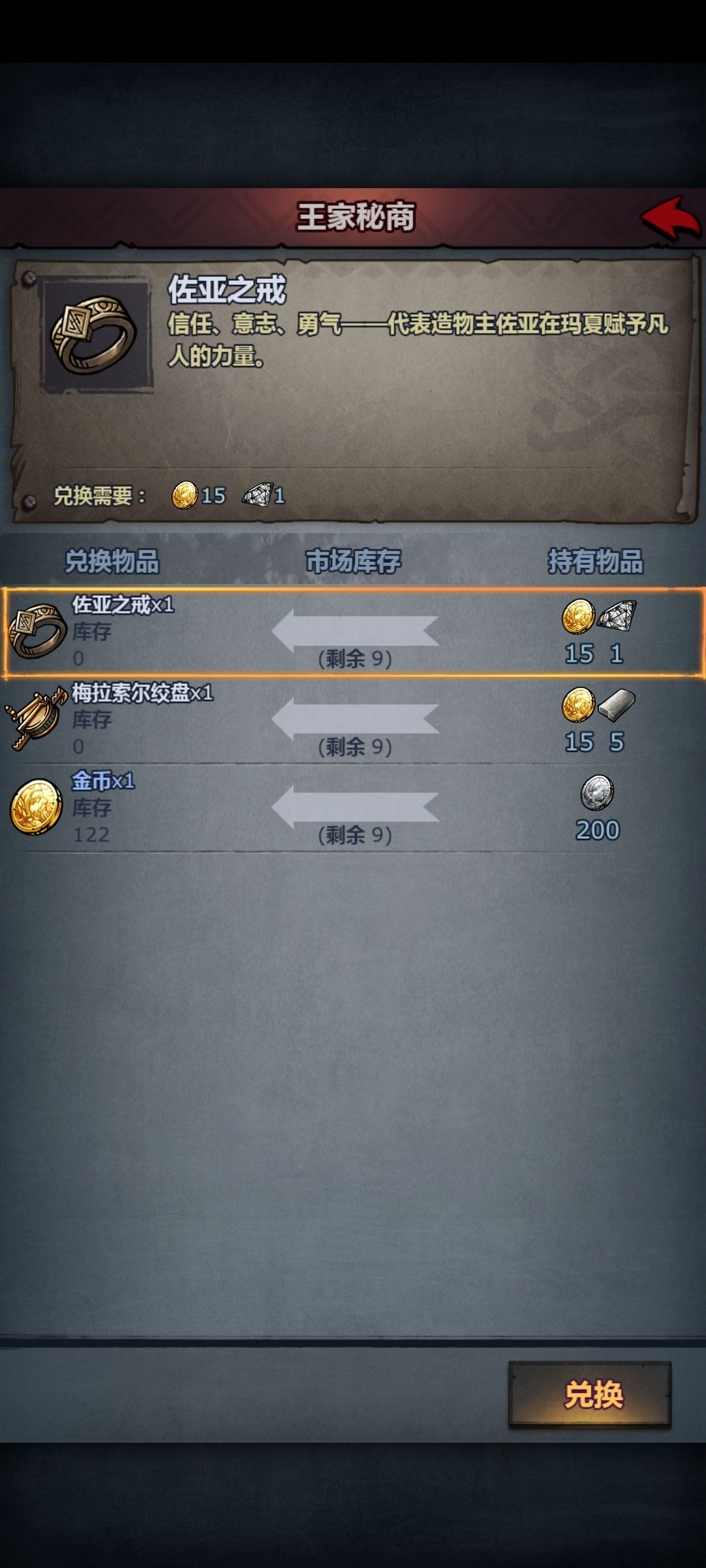Click the 持有物品 column header
Image resolution: width=706 pixels, height=1568 pixels.
tap(596, 561)
